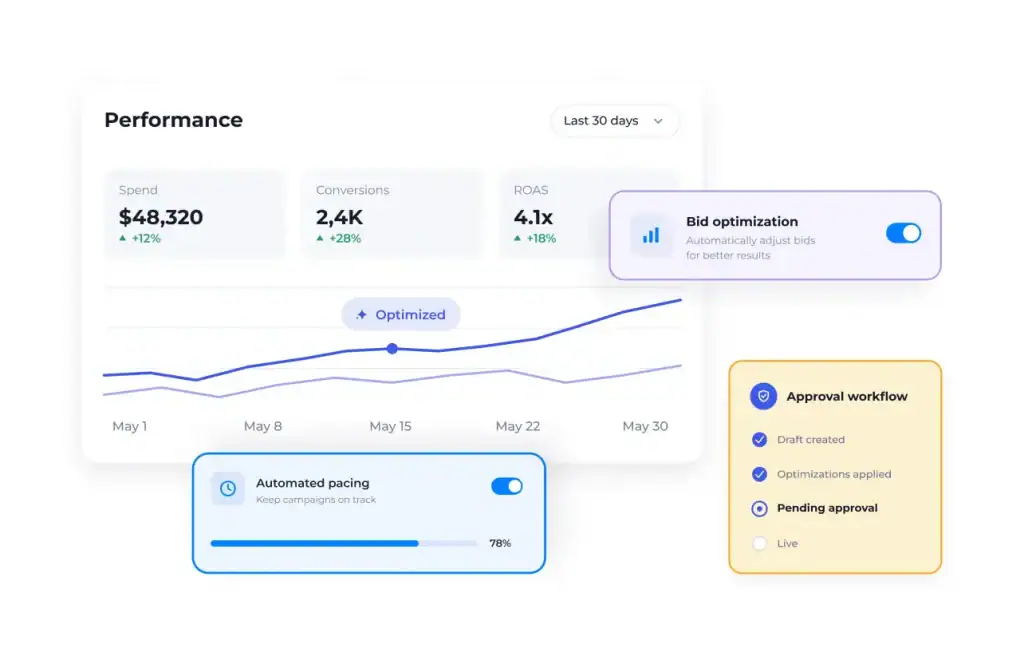The width and height of the screenshot is (1024, 656).
Task: Turn off the Automated pacing switch
Action: tap(507, 486)
